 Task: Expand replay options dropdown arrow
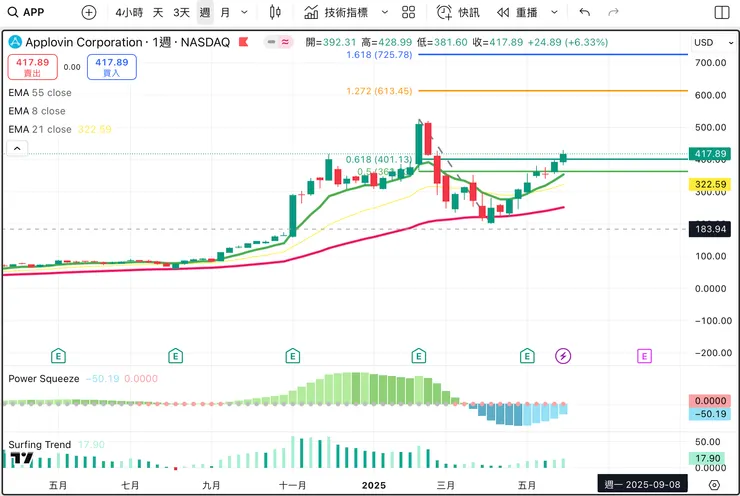click(555, 12)
